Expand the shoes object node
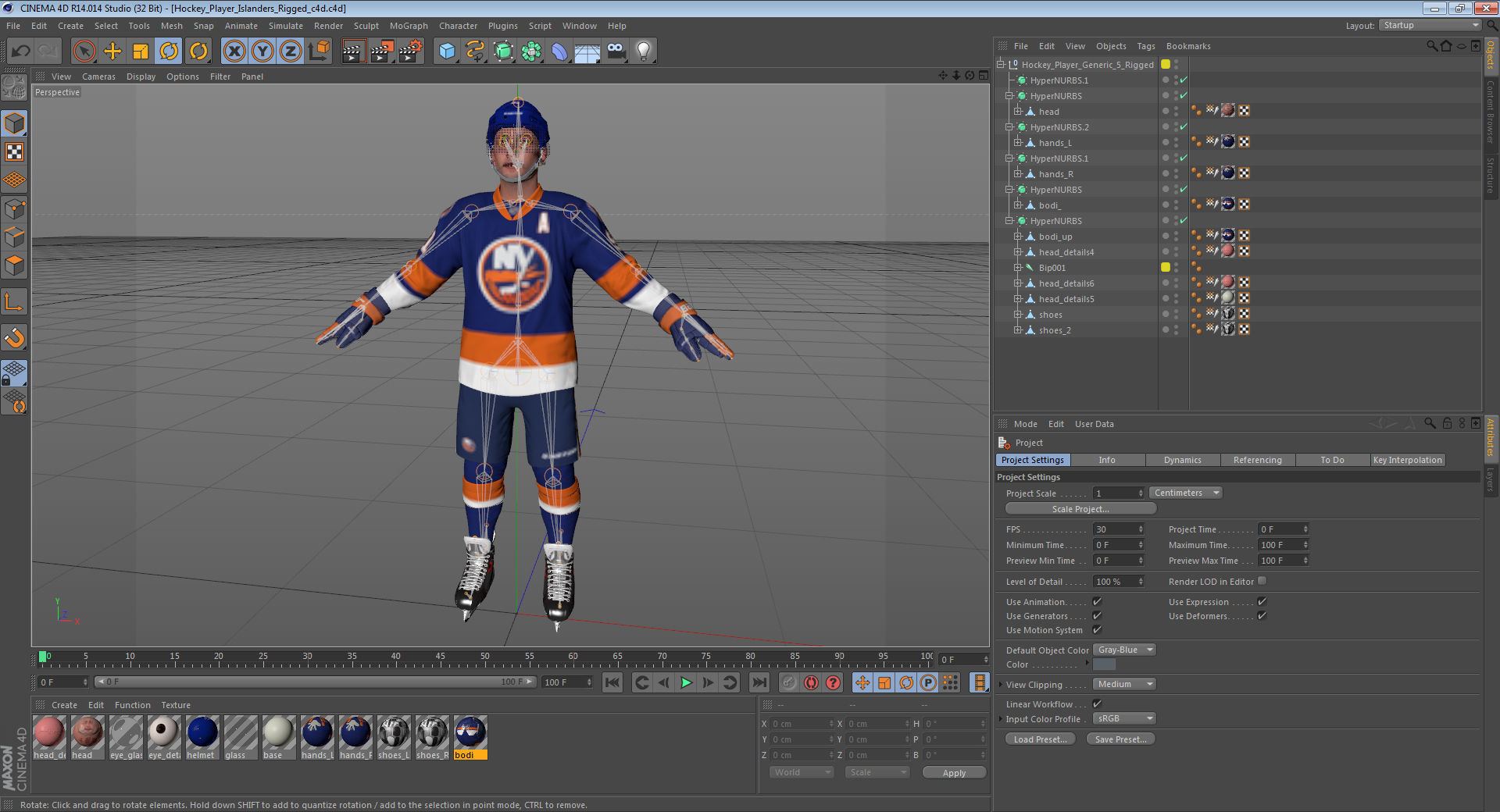This screenshot has width=1500, height=812. [x=1018, y=314]
